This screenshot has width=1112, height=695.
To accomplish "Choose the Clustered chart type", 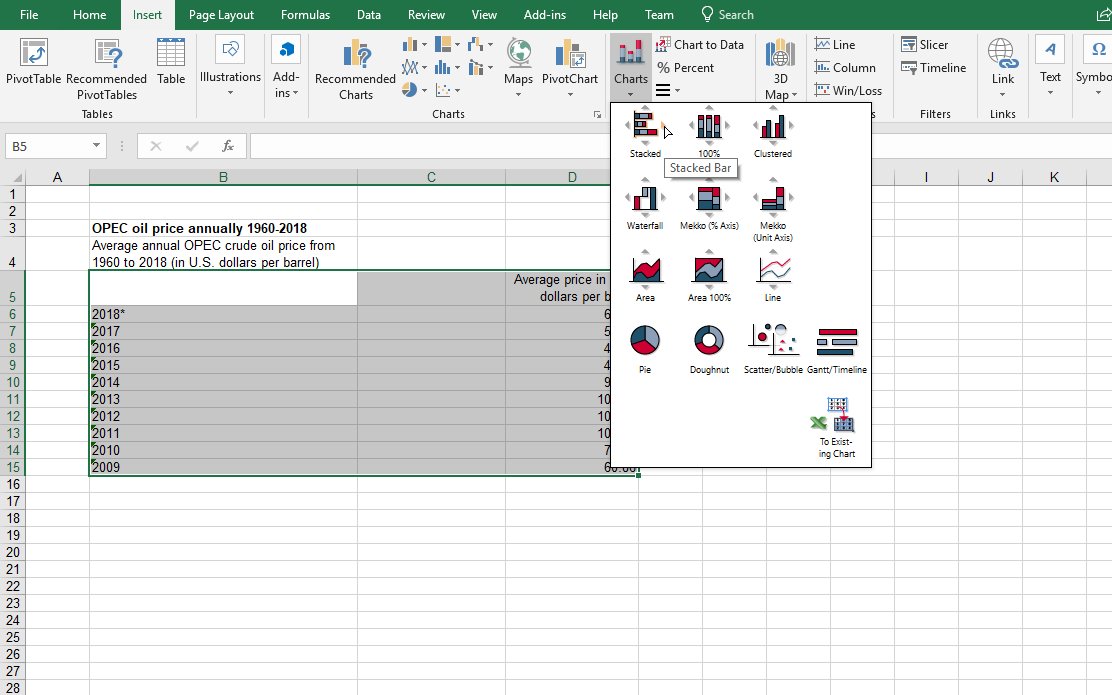I will tap(773, 133).
